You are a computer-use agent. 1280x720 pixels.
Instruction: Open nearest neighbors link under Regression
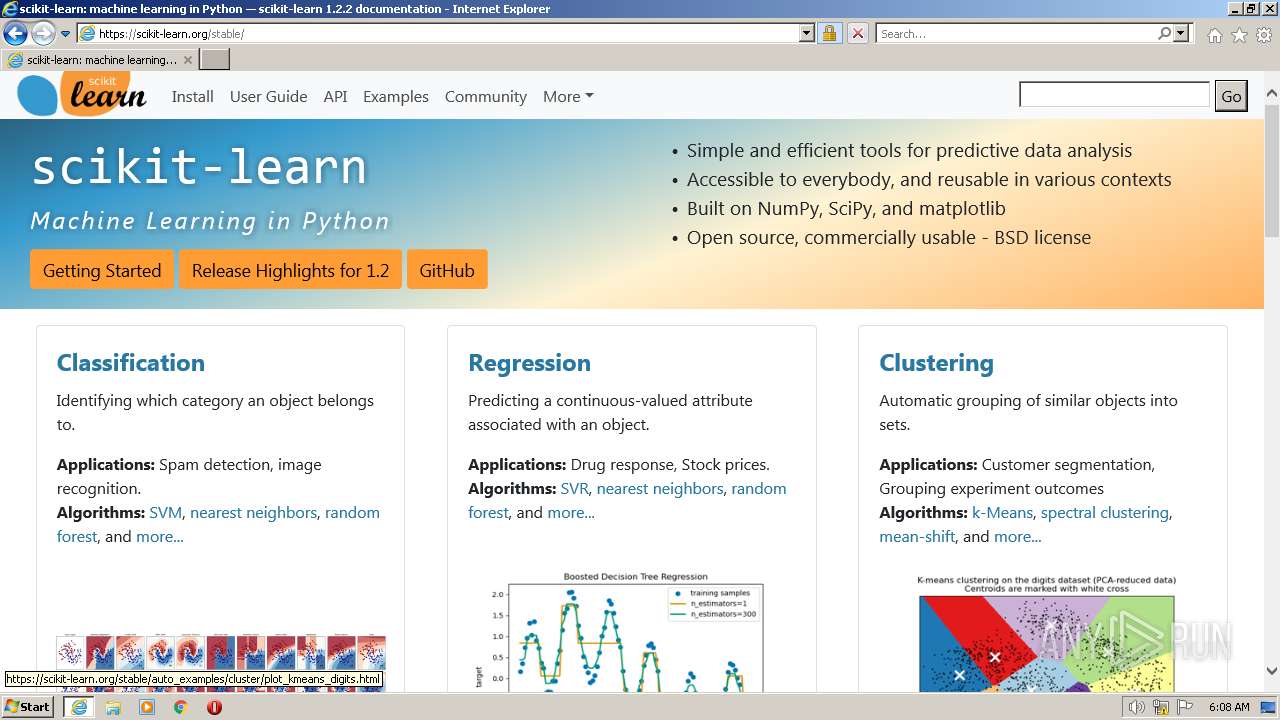pyautogui.click(x=660, y=489)
